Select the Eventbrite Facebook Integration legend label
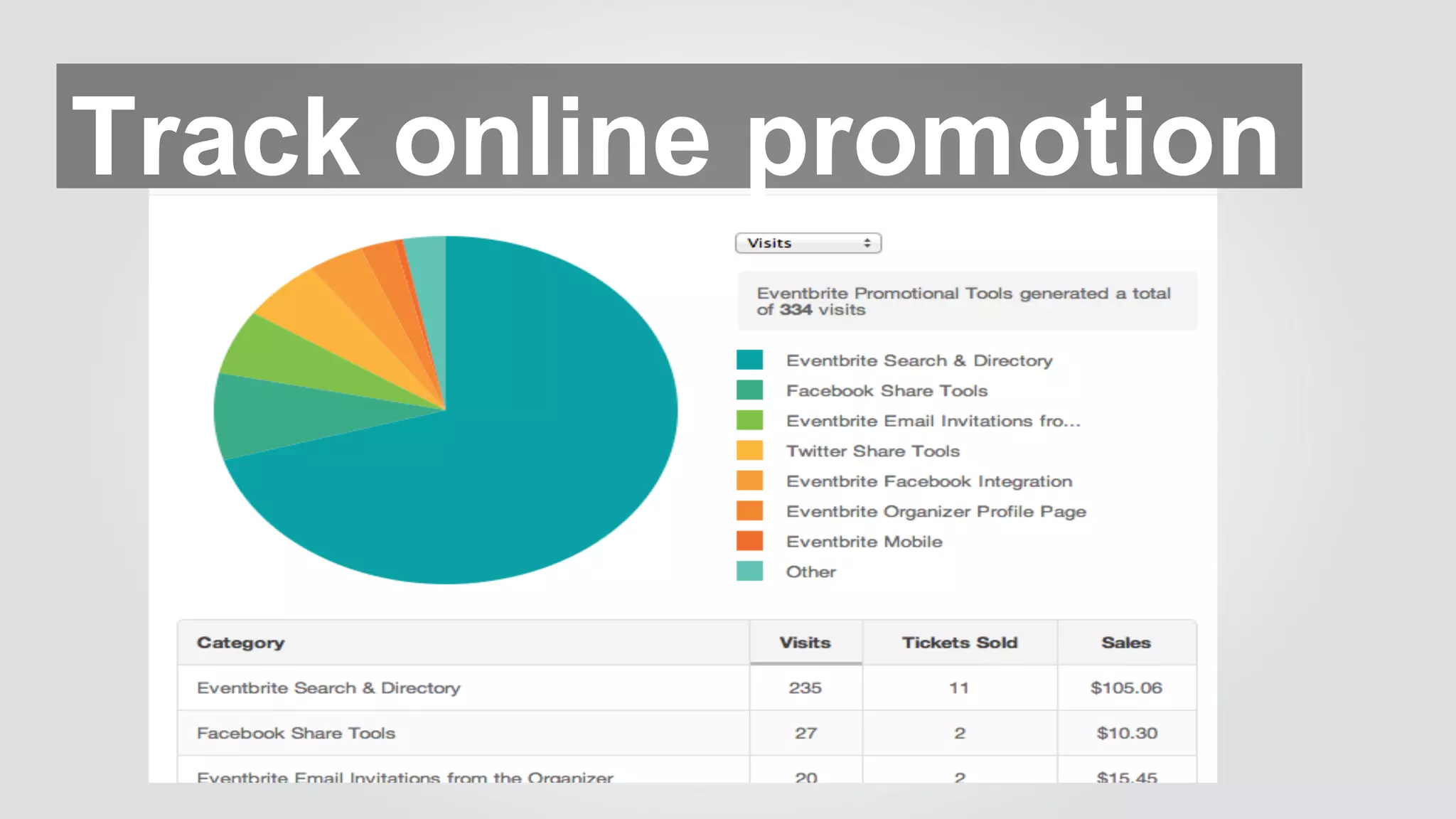1456x819 pixels. pos(929,481)
